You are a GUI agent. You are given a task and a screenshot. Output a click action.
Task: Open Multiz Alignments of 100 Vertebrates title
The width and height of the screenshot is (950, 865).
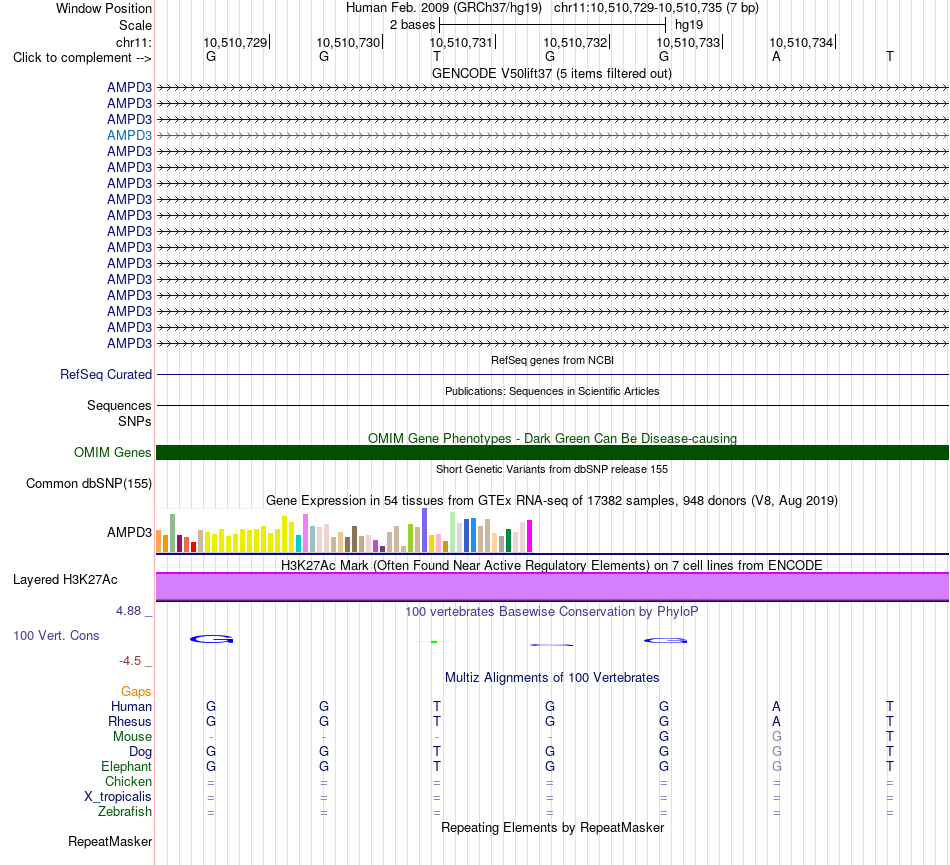coord(552,677)
